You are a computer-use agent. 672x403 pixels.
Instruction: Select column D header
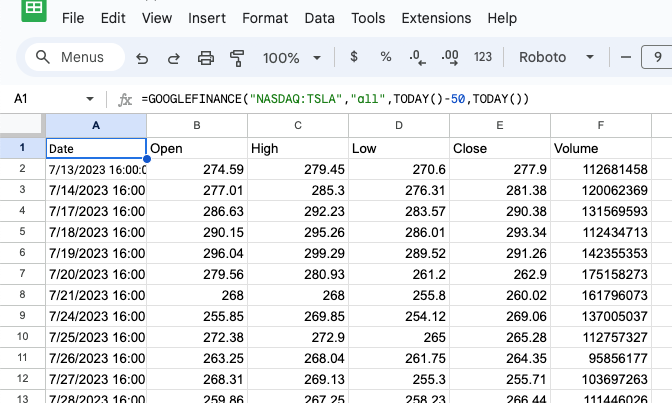(x=399, y=126)
